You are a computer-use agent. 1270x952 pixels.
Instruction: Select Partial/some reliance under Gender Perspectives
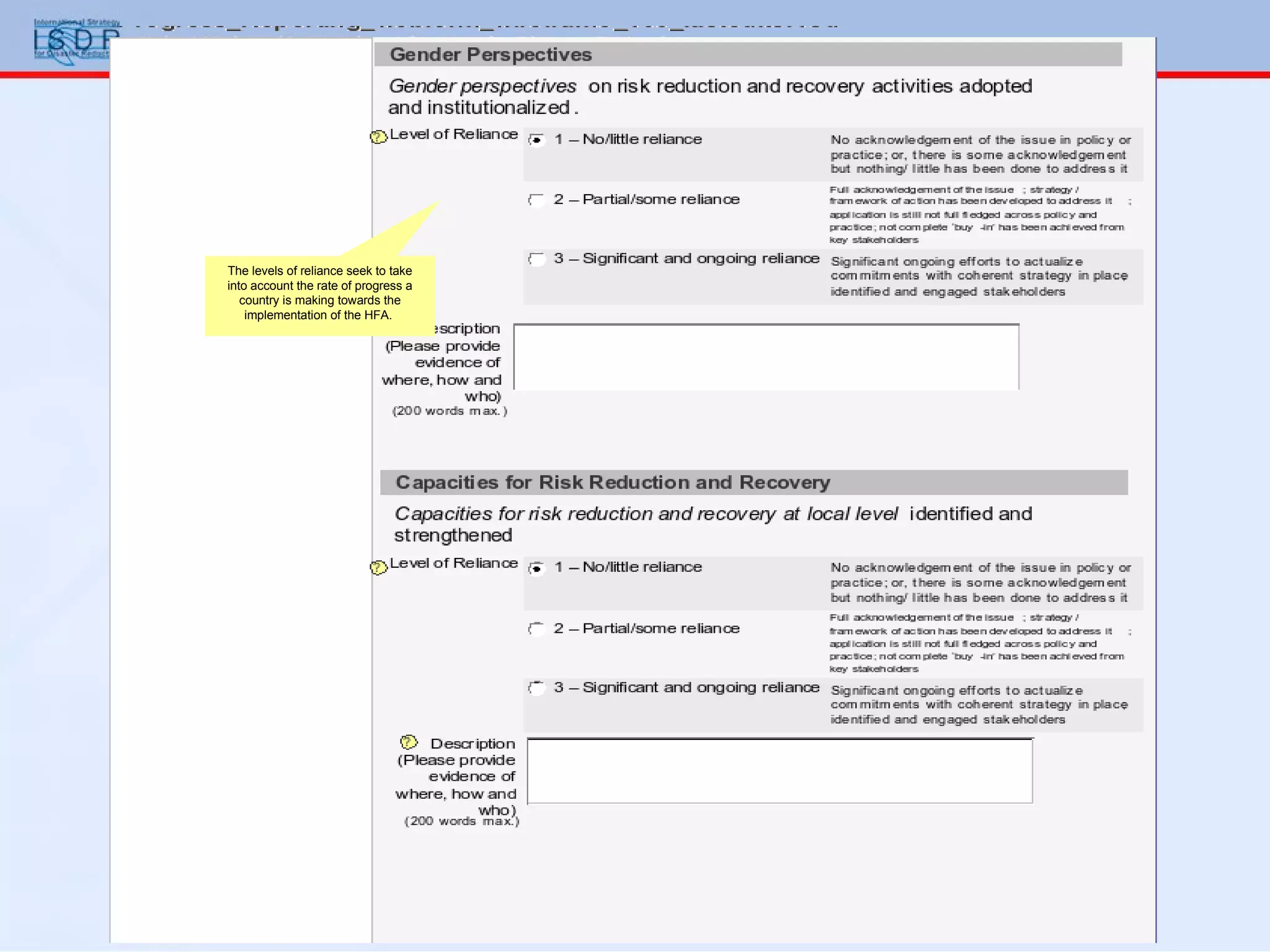[536, 200]
